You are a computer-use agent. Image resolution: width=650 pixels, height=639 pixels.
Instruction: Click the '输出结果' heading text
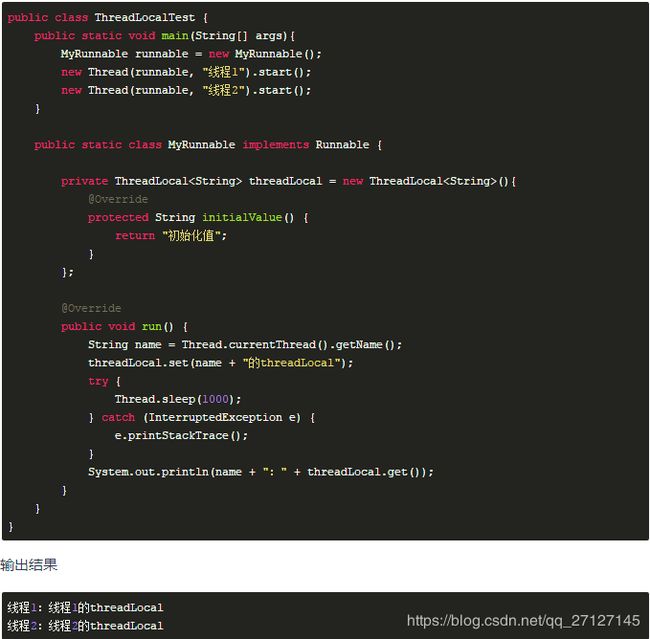(29, 565)
